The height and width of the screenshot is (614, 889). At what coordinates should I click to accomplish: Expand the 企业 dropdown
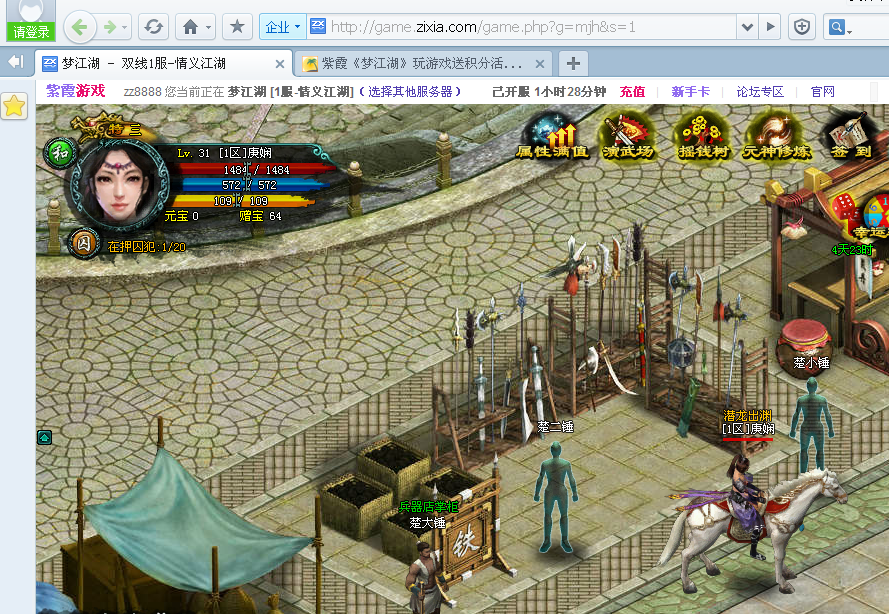(282, 27)
